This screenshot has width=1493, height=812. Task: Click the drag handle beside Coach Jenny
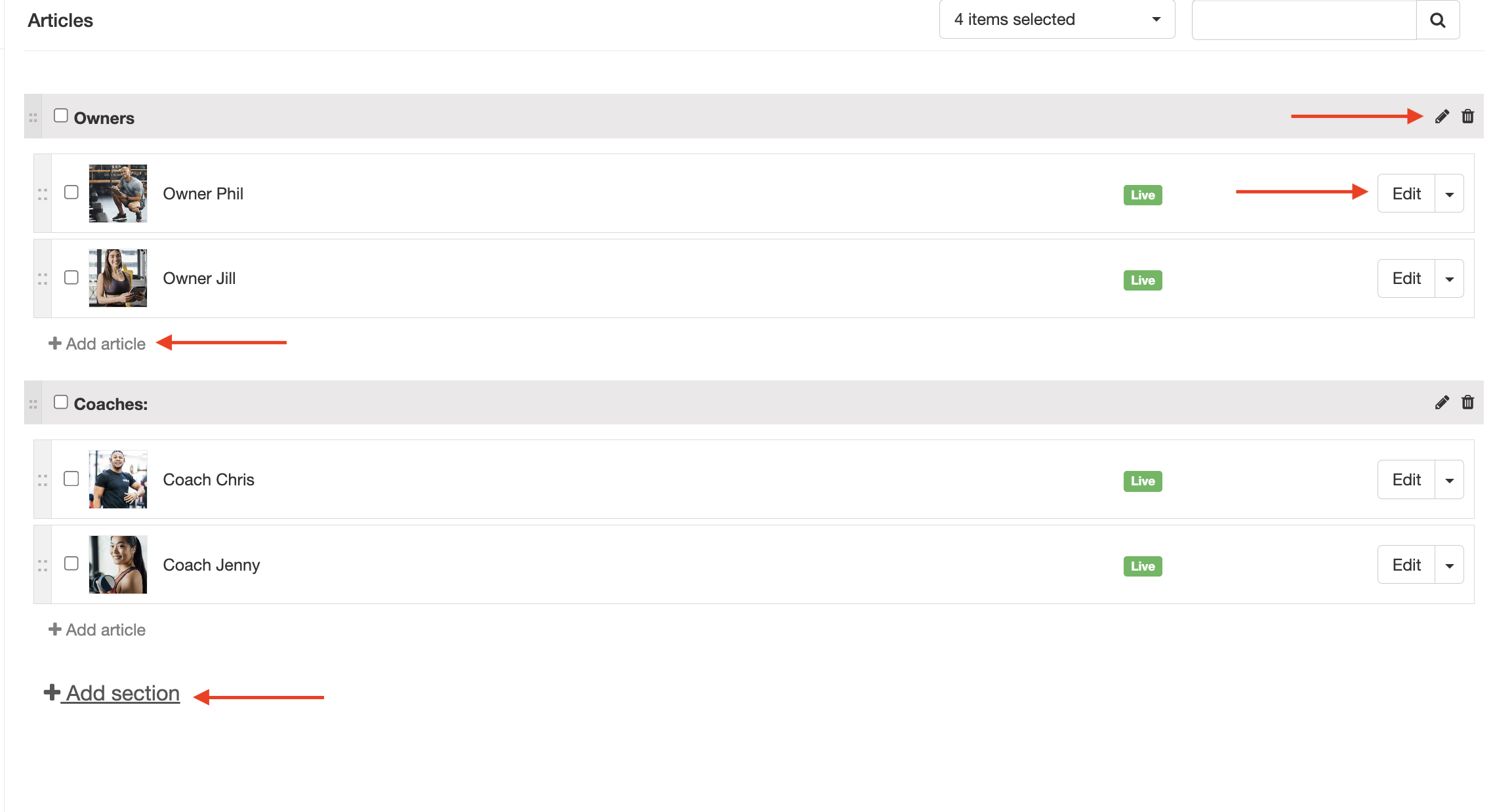coord(43,564)
